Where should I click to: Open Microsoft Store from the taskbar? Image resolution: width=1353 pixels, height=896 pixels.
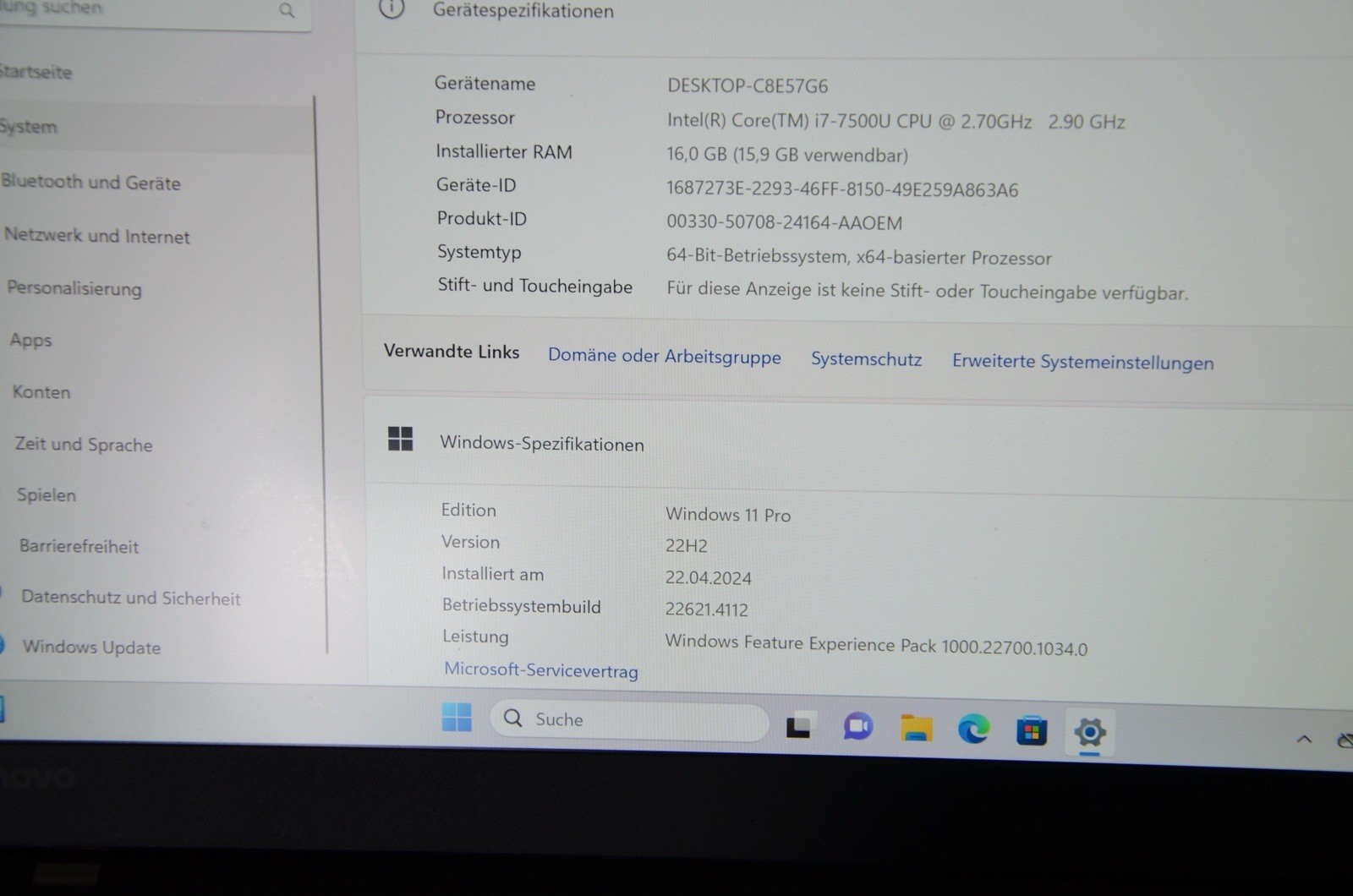1031,730
